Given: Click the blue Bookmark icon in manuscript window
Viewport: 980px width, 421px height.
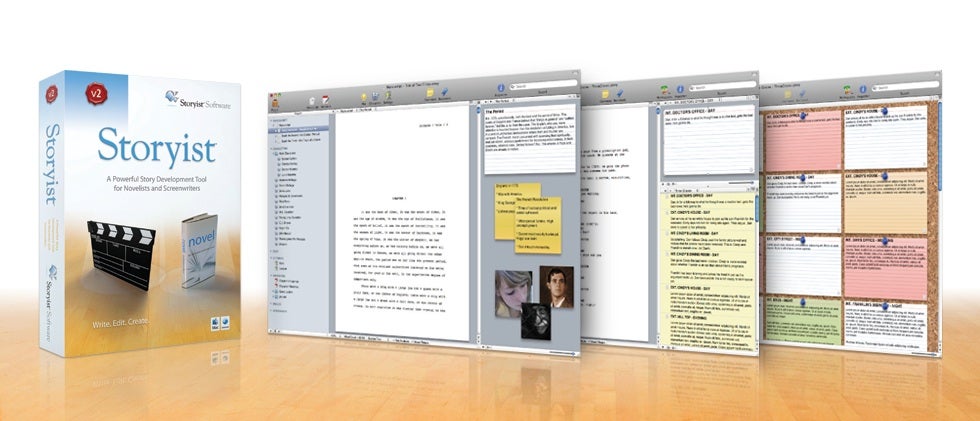Looking at the screenshot, I should (444, 94).
